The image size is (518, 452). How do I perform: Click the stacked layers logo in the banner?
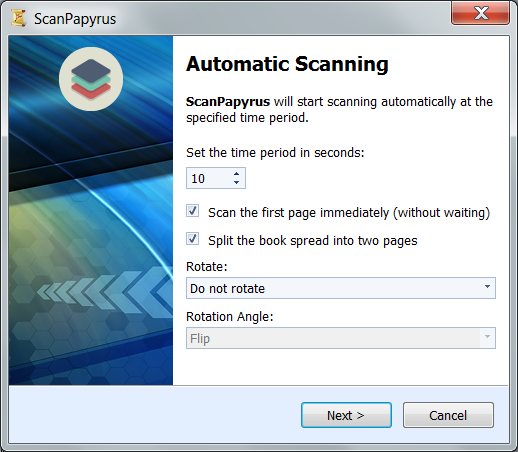pyautogui.click(x=91, y=79)
